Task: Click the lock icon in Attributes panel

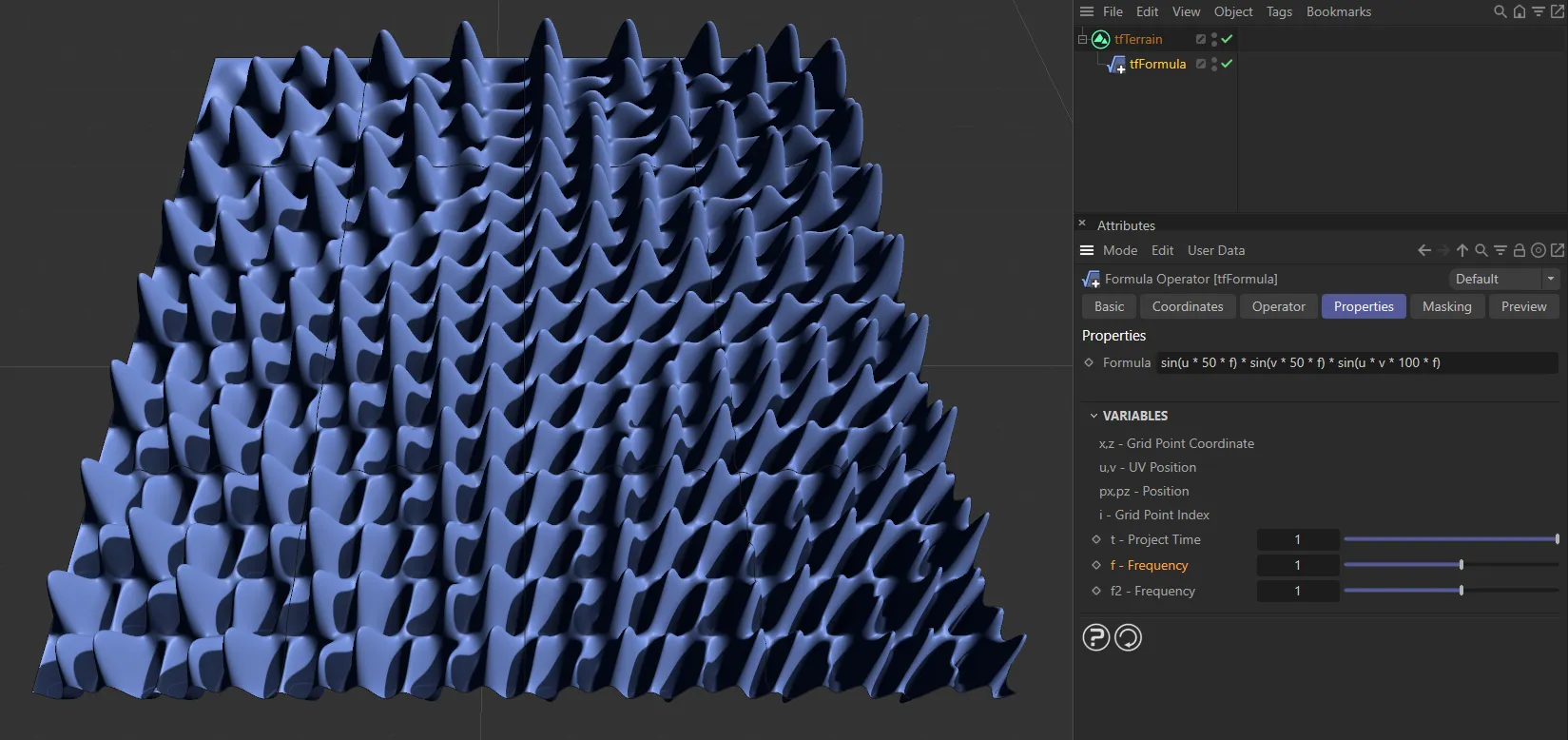Action: coord(1519,250)
